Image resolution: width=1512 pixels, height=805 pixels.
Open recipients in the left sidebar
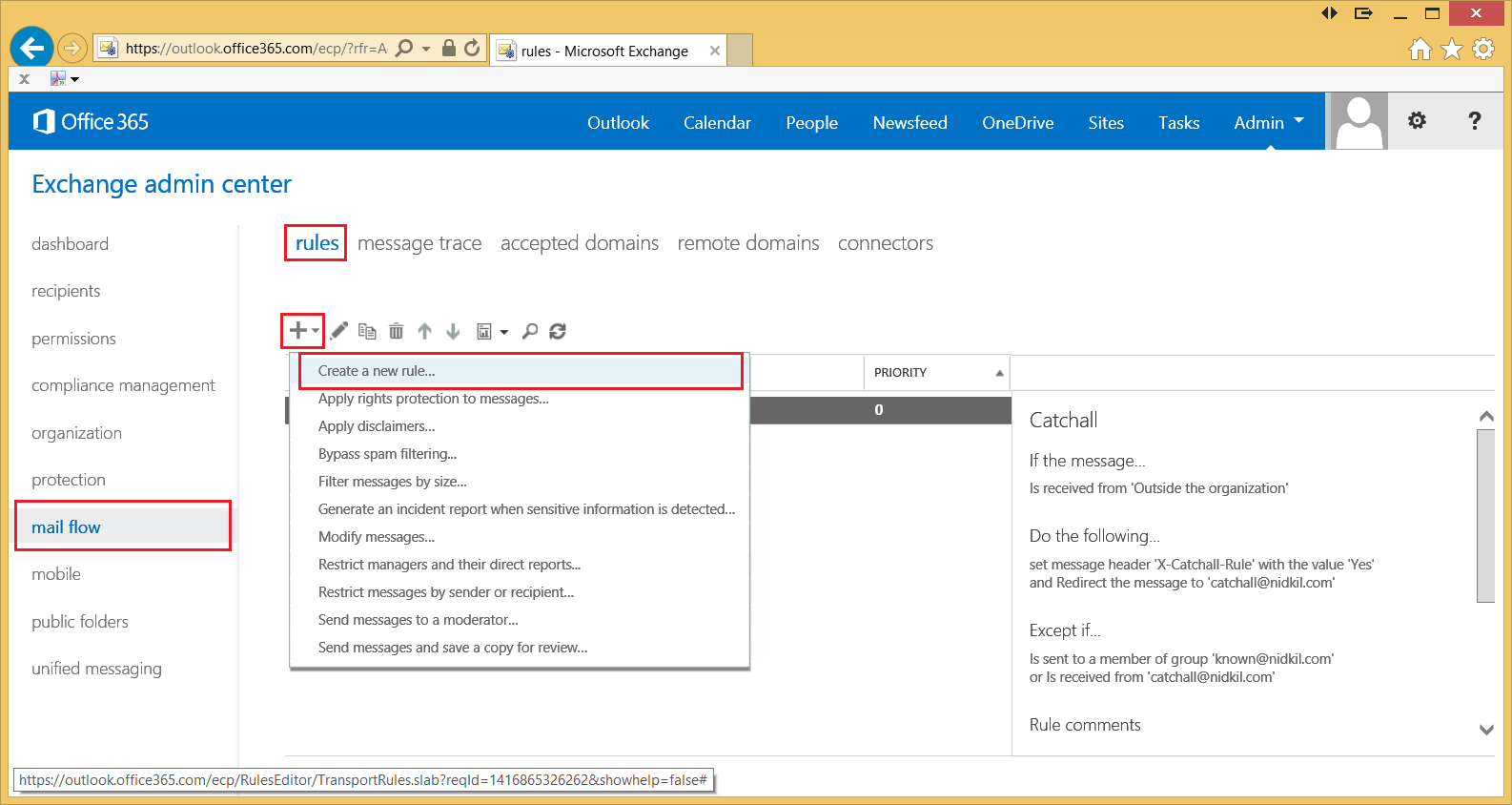pos(66,291)
